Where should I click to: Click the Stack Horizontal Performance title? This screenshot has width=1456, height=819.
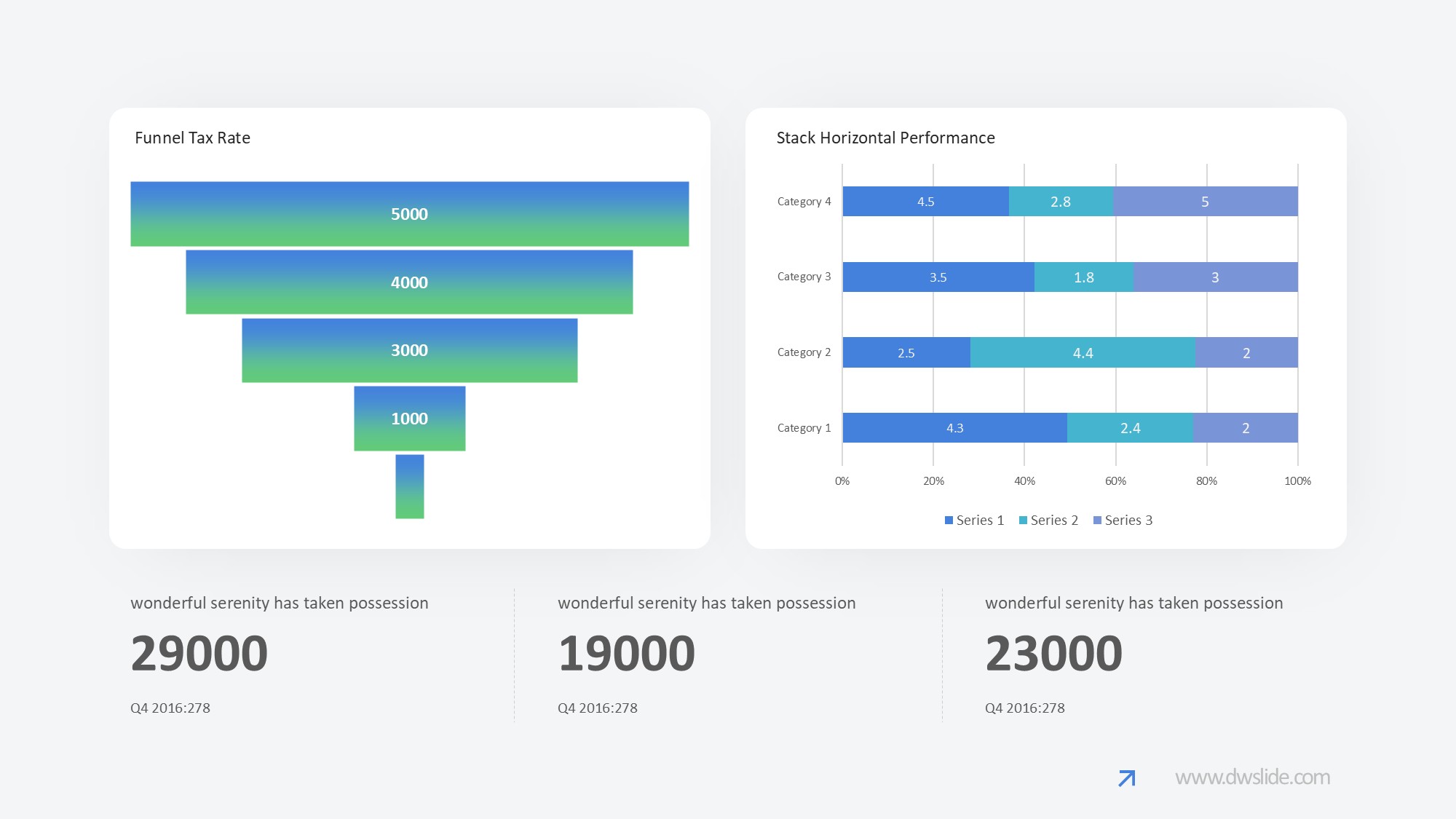[885, 138]
